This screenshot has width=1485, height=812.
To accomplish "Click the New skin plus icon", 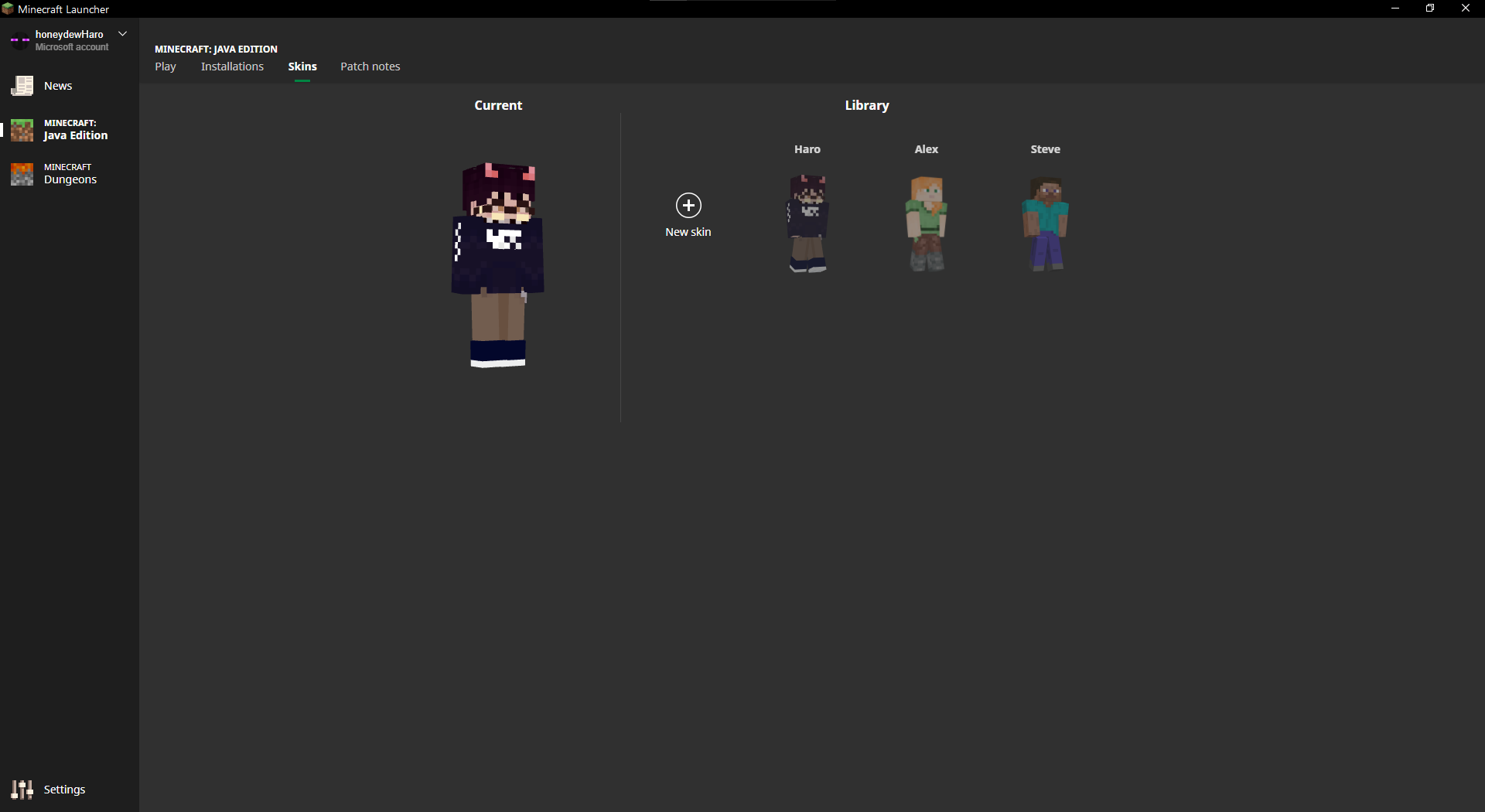I will [x=688, y=205].
